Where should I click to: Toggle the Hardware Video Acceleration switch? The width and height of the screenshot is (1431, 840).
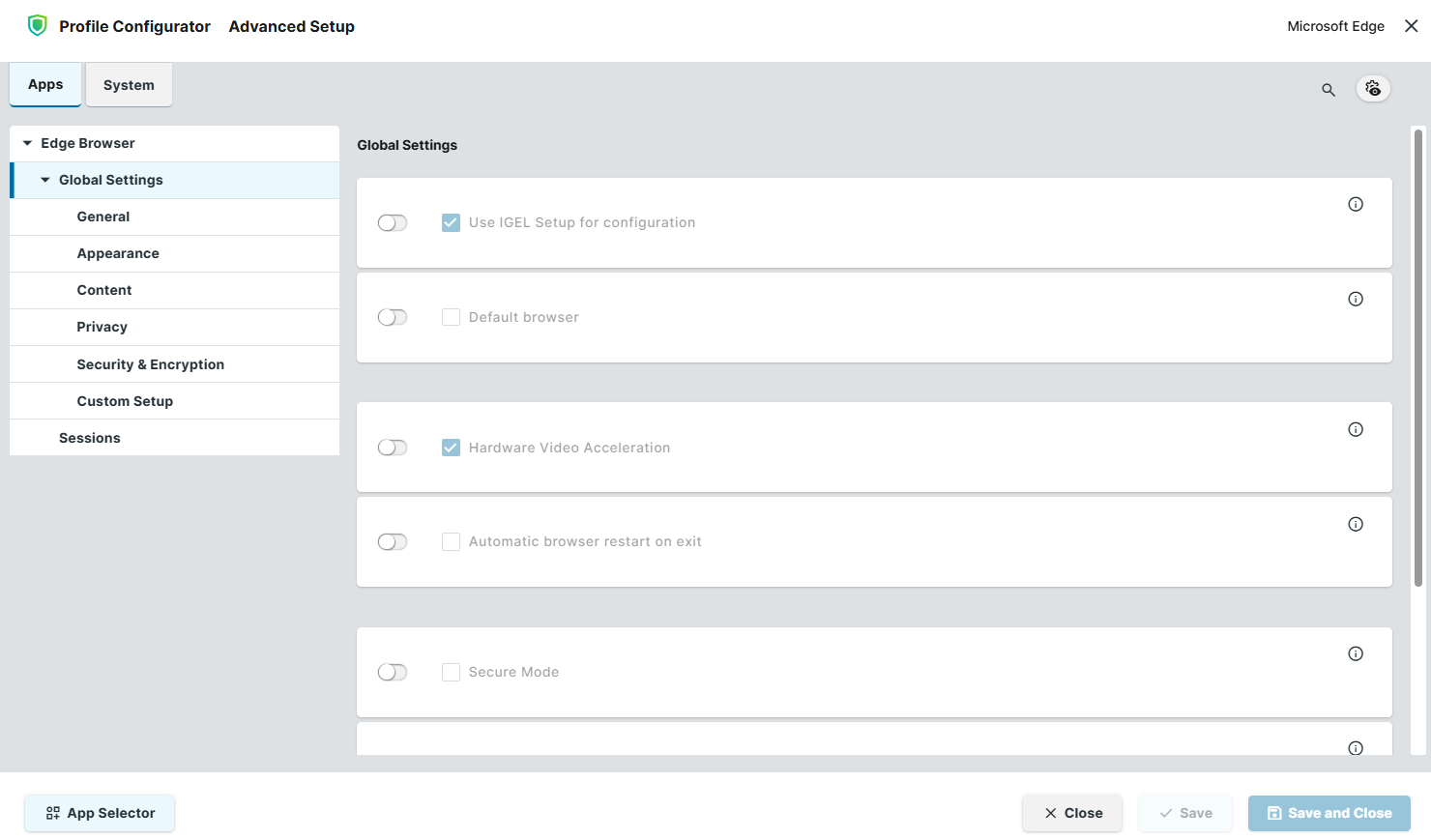(393, 448)
